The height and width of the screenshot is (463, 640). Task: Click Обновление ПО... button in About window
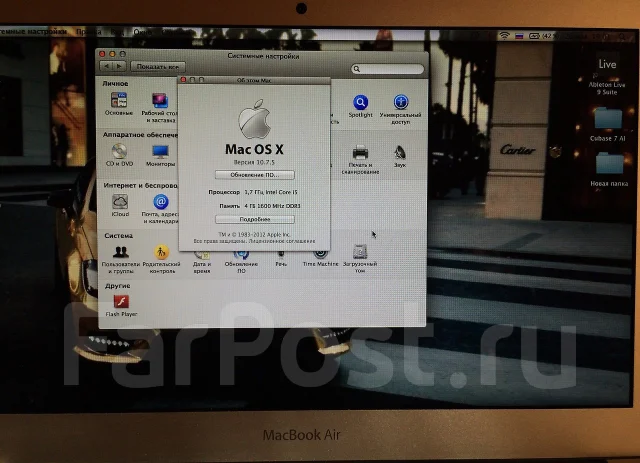coord(255,175)
